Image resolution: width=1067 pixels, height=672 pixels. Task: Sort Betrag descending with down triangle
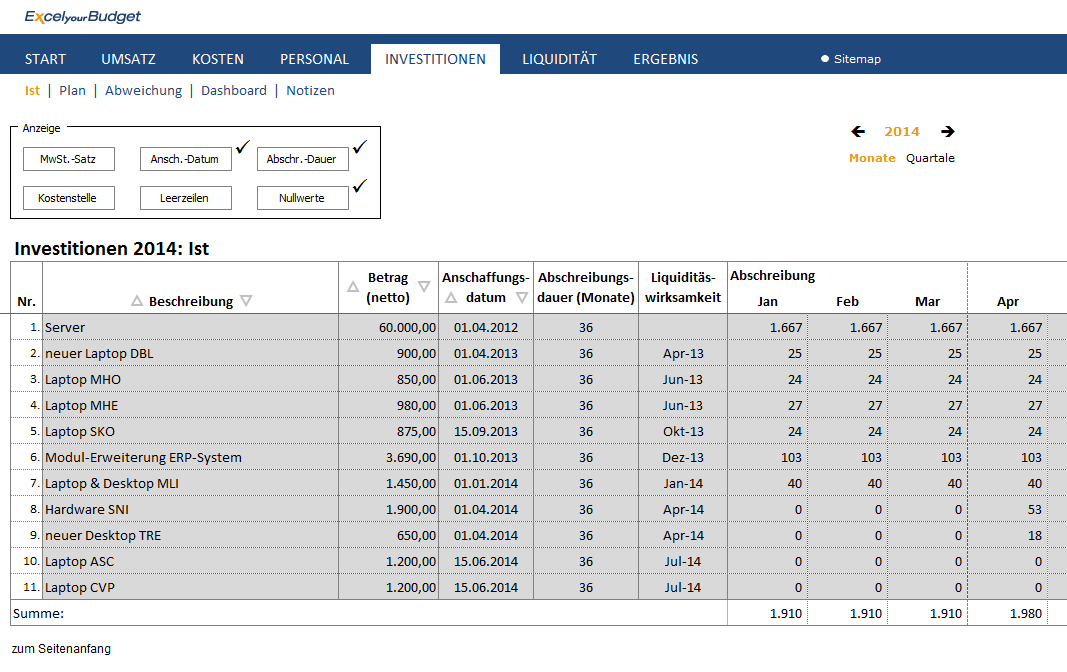(424, 287)
